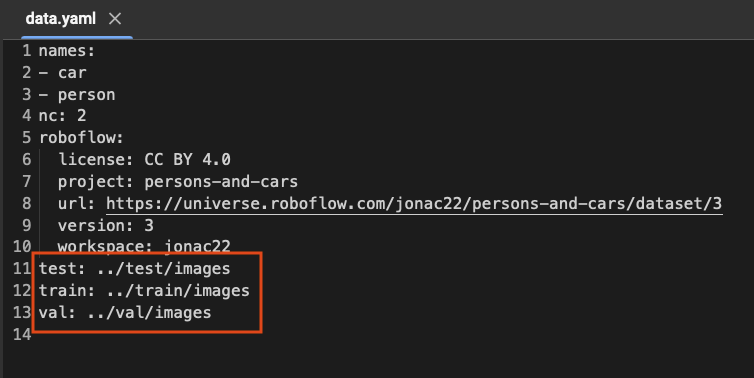Click the roboflow: key line
The height and width of the screenshot is (378, 754).
pos(81,138)
